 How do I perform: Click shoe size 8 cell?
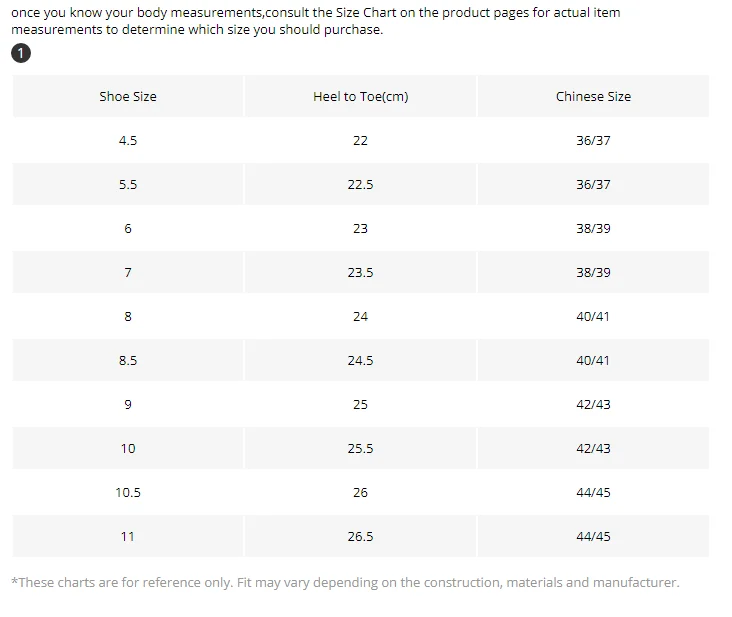point(128,316)
